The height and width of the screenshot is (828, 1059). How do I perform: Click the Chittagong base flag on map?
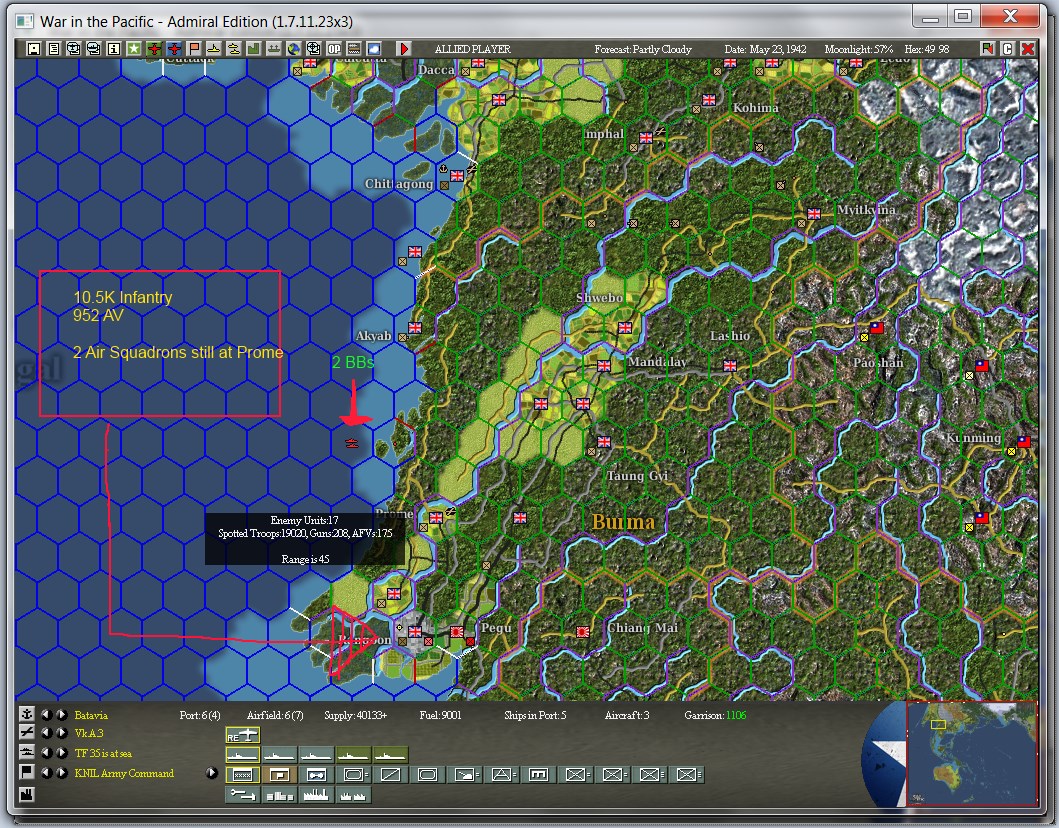pyautogui.click(x=457, y=176)
